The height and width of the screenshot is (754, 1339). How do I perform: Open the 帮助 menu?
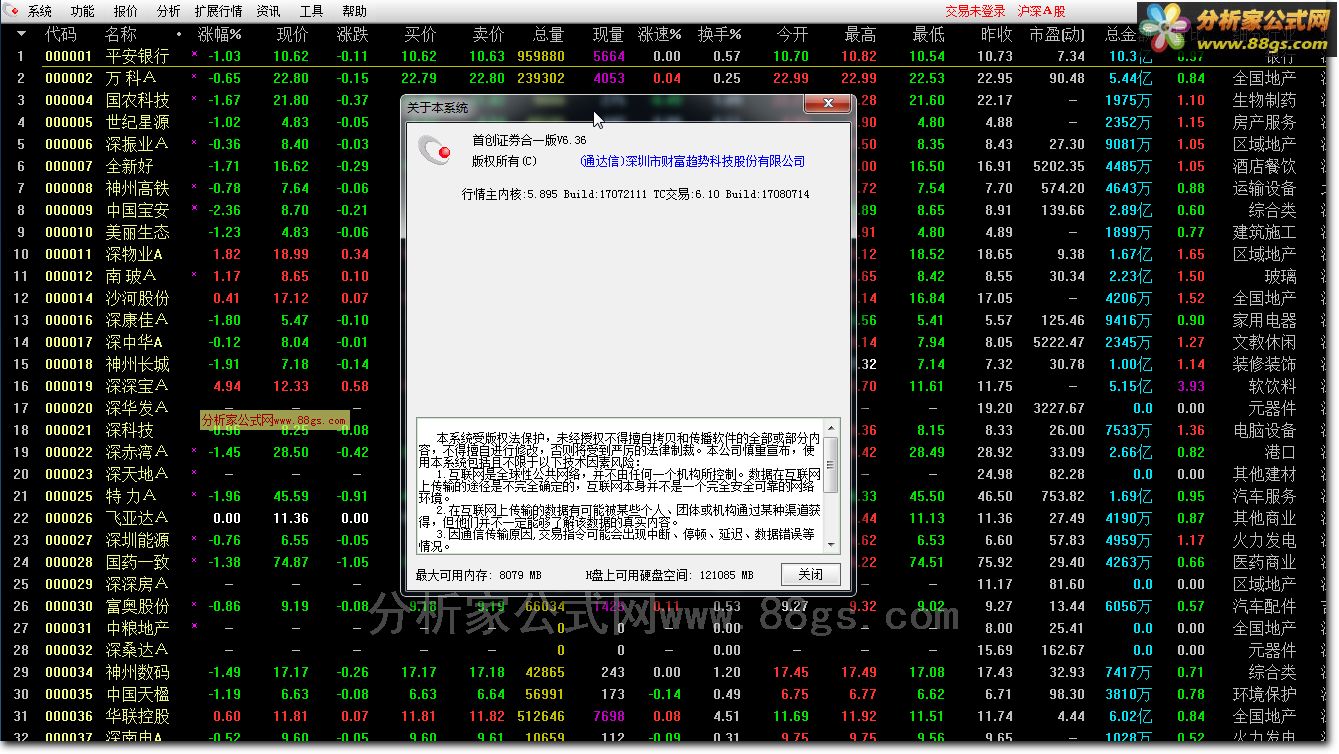click(354, 11)
